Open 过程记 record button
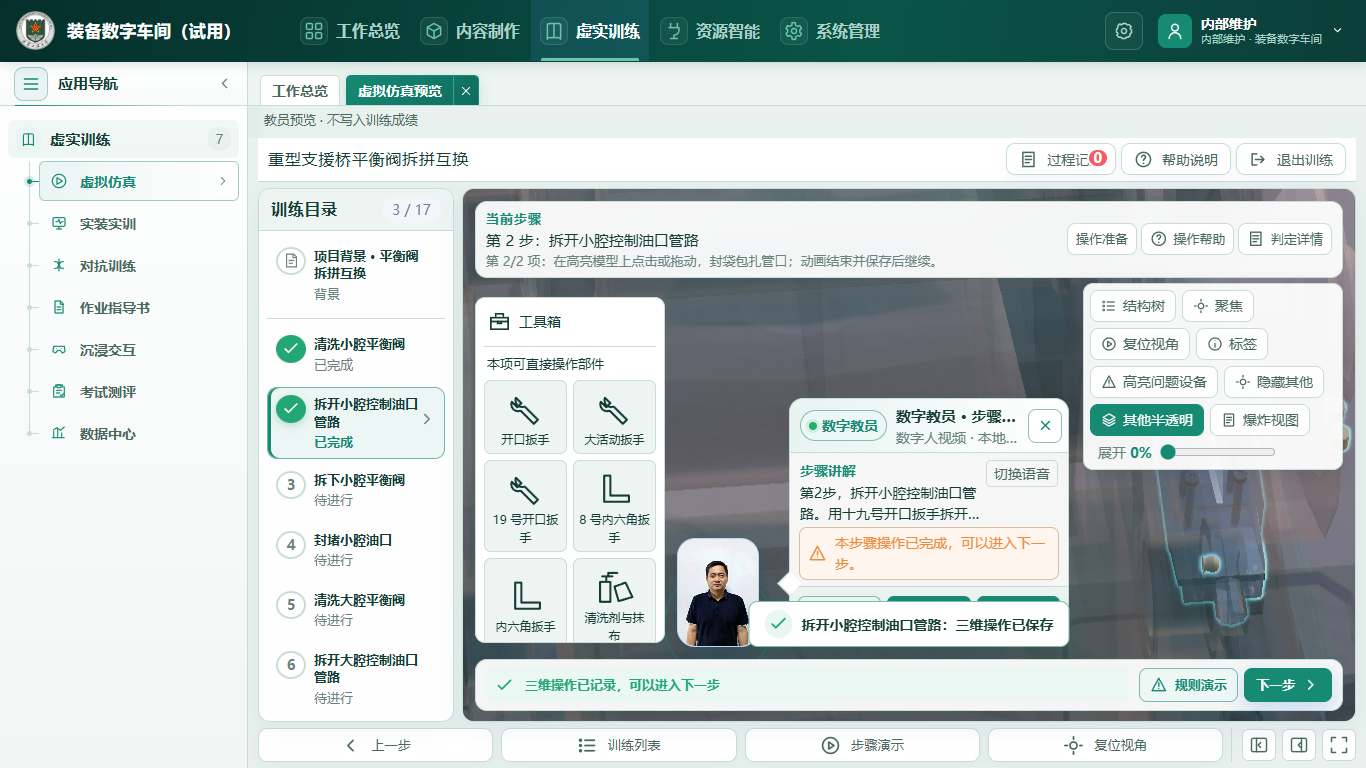Screen dimensions: 1366x768 pos(1060,160)
